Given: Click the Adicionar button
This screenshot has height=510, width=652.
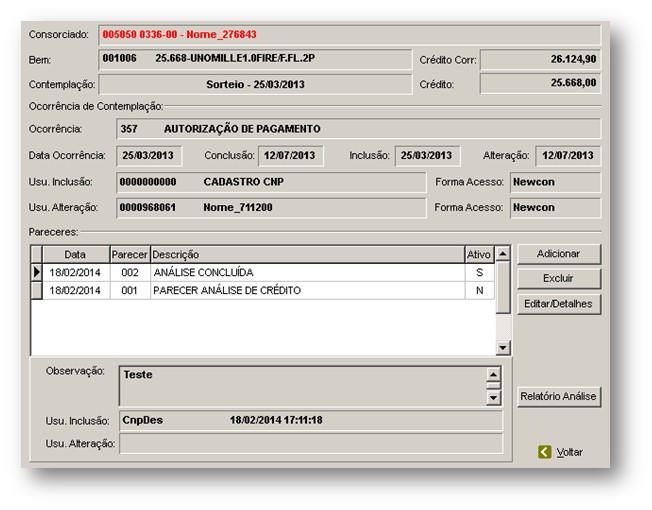Looking at the screenshot, I should 559,254.
